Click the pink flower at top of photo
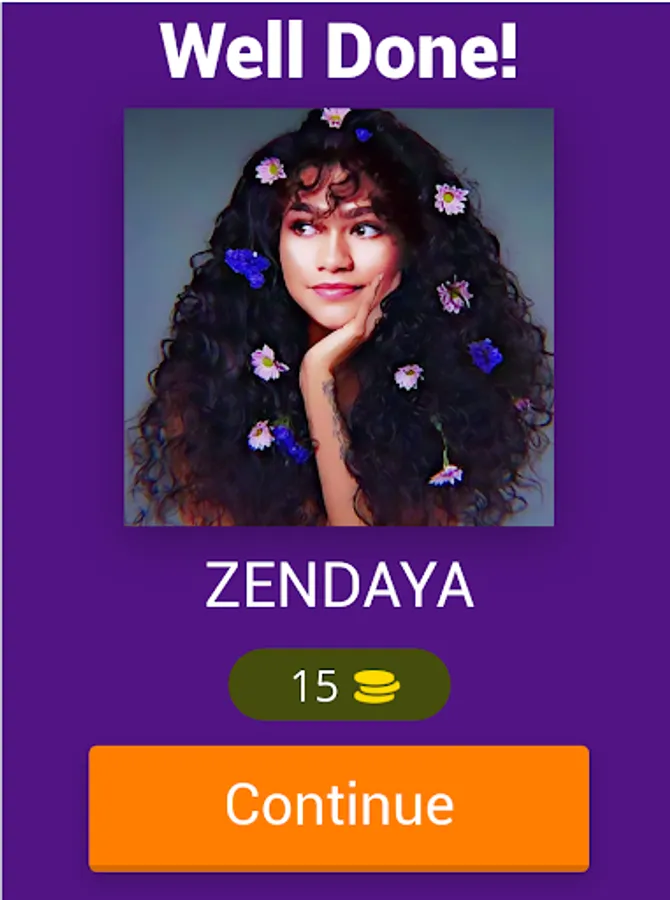The image size is (670, 900). 335,117
